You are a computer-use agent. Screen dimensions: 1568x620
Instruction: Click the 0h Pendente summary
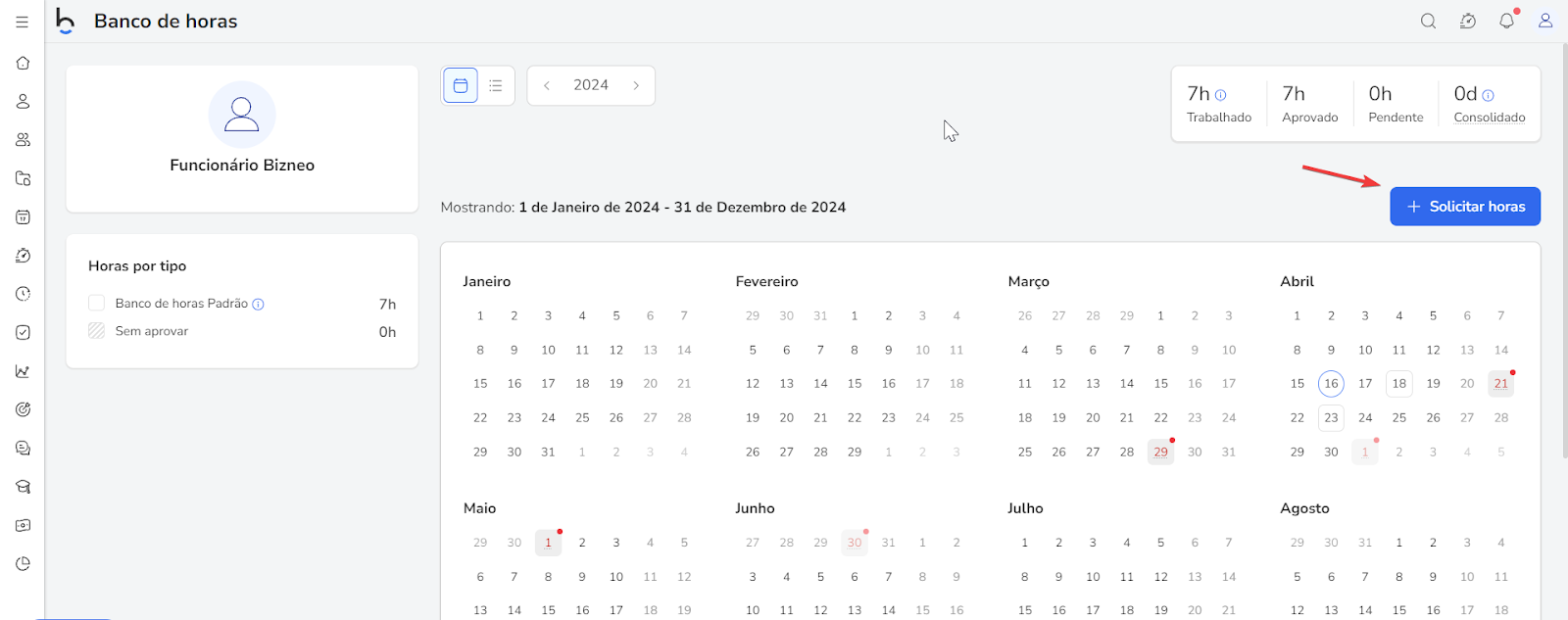click(x=1396, y=104)
